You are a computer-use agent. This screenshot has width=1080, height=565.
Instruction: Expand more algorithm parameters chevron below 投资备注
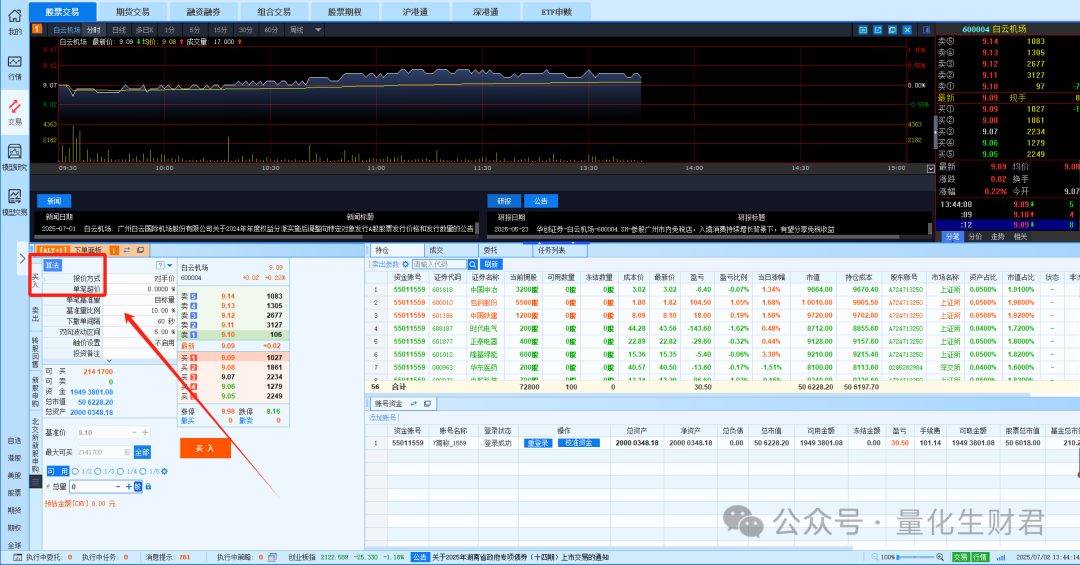click(109, 361)
